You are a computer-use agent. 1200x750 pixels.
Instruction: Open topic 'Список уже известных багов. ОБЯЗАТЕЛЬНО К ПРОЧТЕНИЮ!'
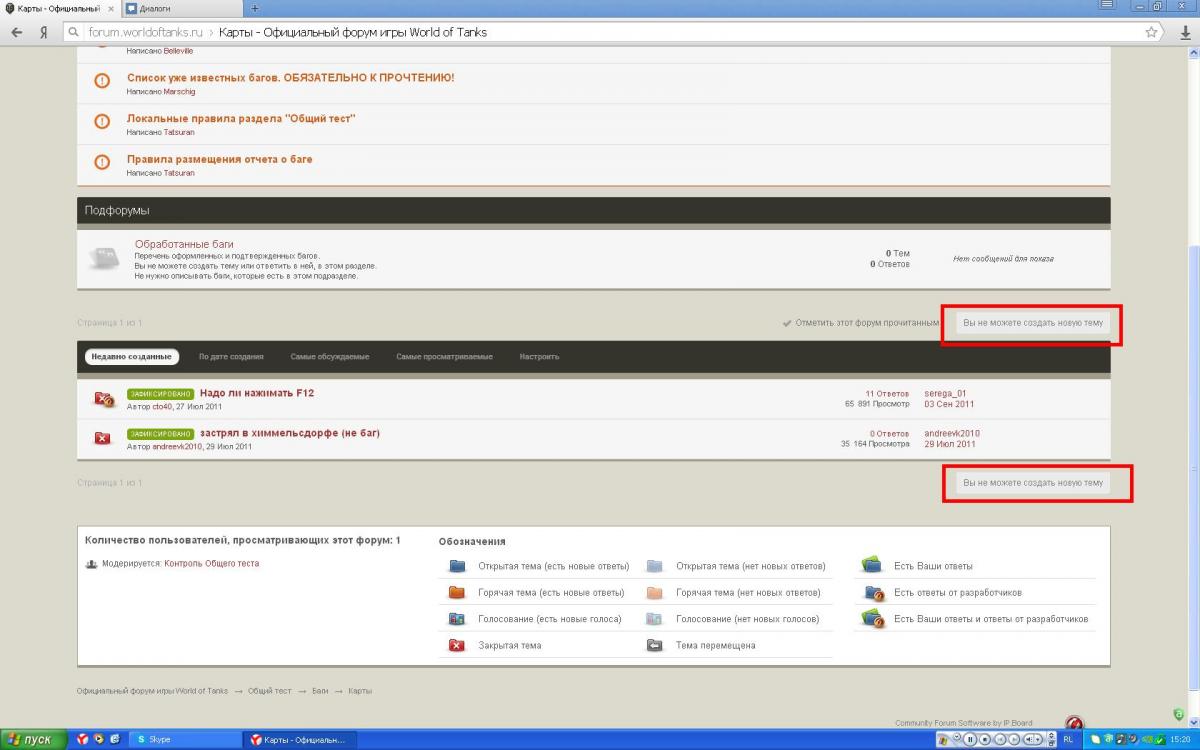point(291,77)
